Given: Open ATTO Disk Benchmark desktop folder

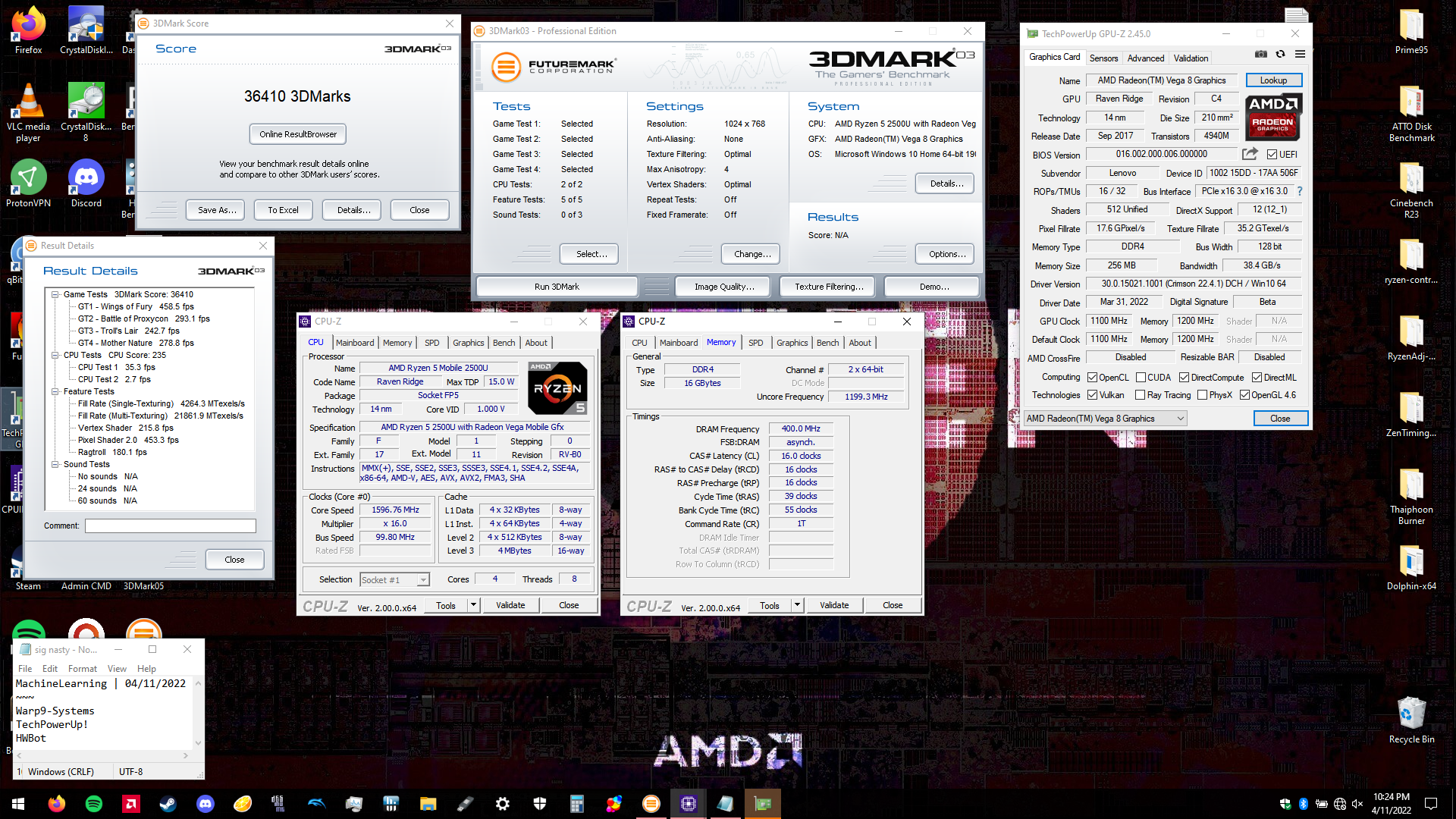Looking at the screenshot, I should (1411, 113).
